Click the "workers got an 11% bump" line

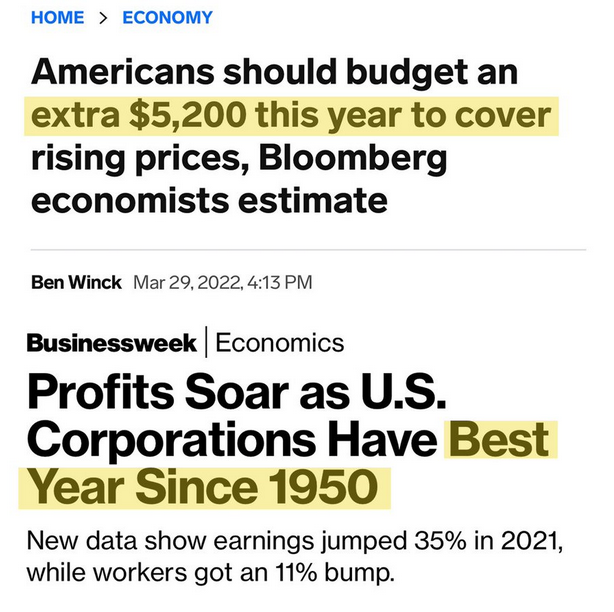point(244,574)
